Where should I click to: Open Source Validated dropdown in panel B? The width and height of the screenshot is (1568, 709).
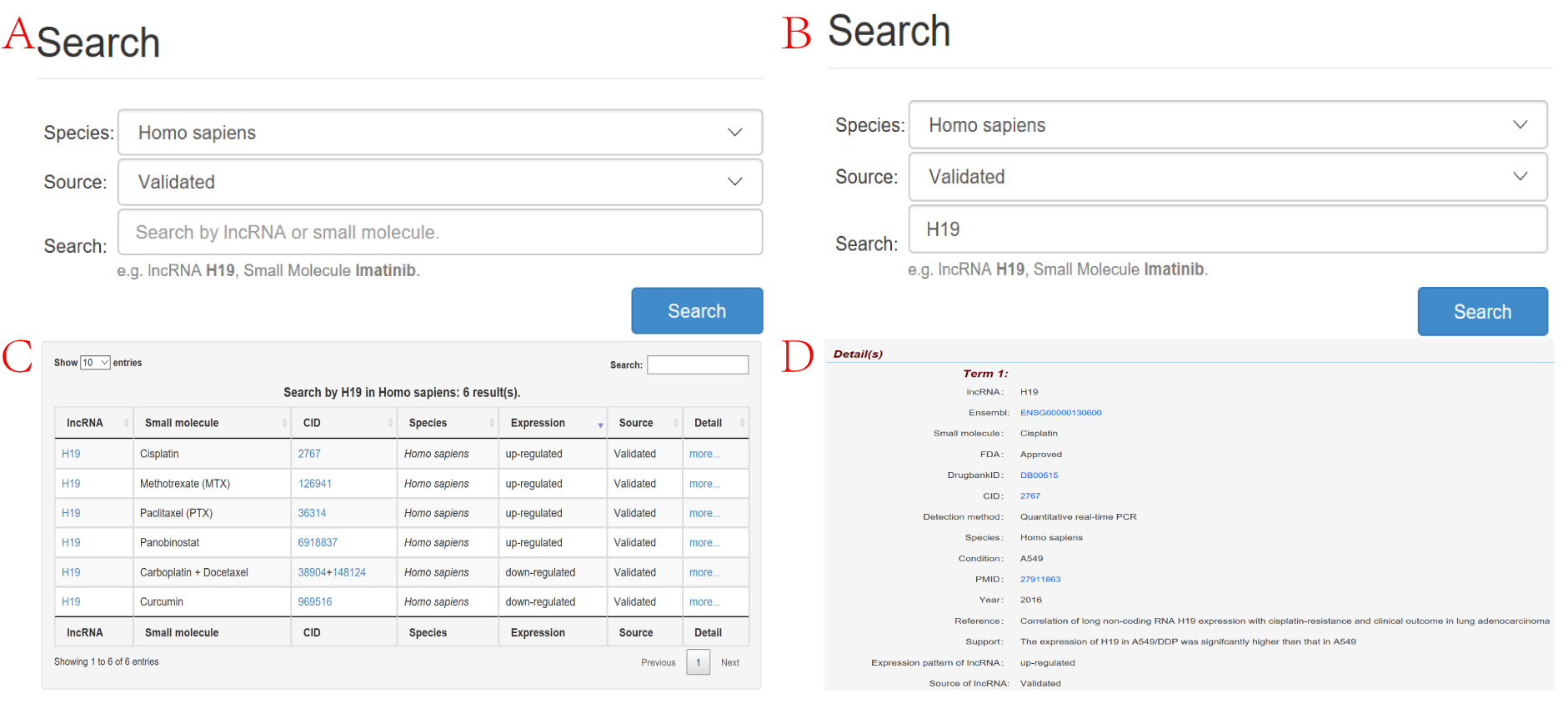(1228, 177)
